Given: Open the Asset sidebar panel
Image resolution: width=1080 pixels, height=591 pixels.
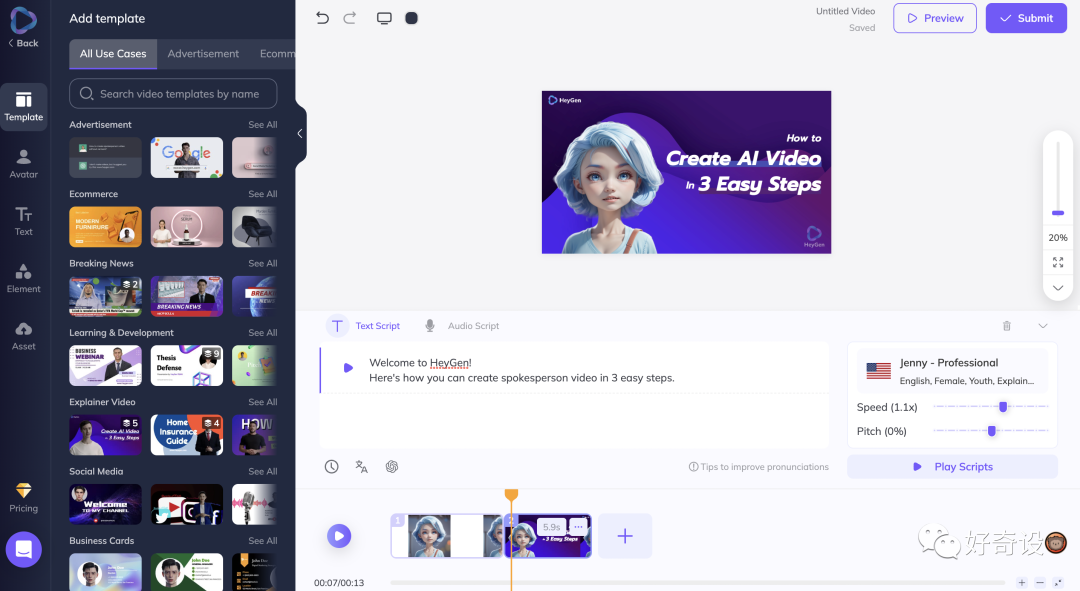Looking at the screenshot, I should (x=24, y=336).
